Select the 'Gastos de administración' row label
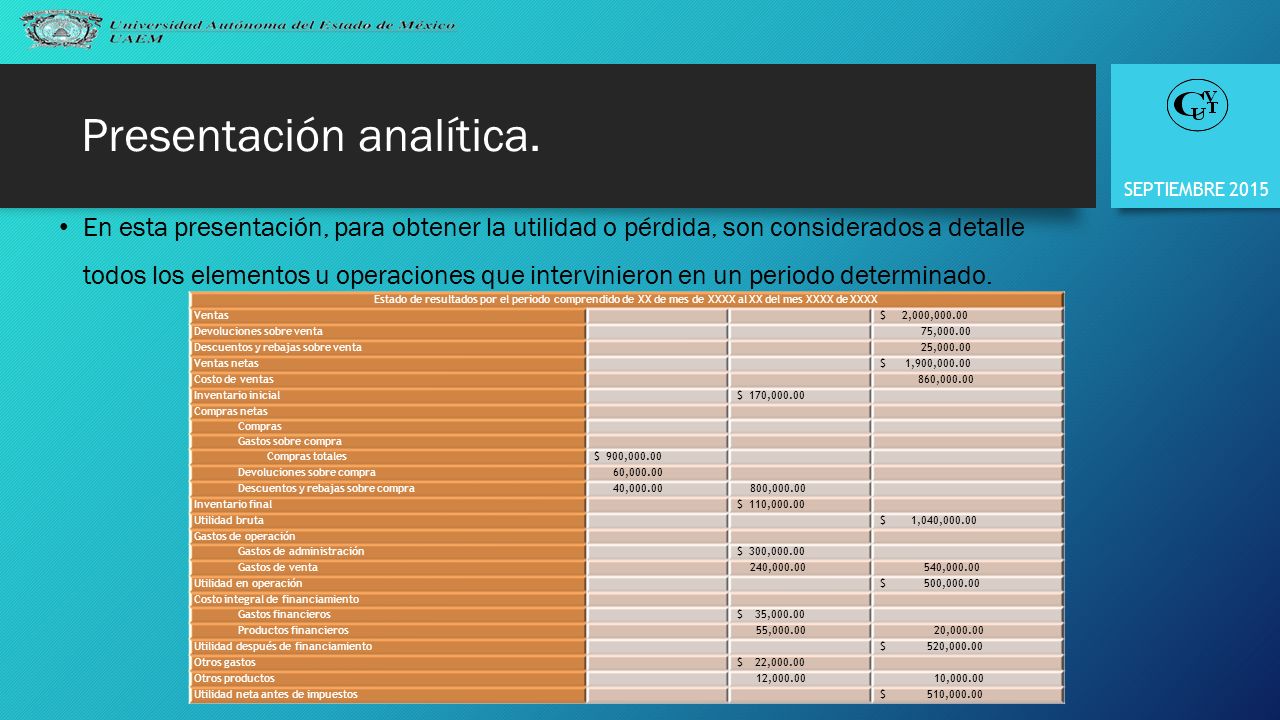Screen dimensions: 1280x720 pos(300,551)
